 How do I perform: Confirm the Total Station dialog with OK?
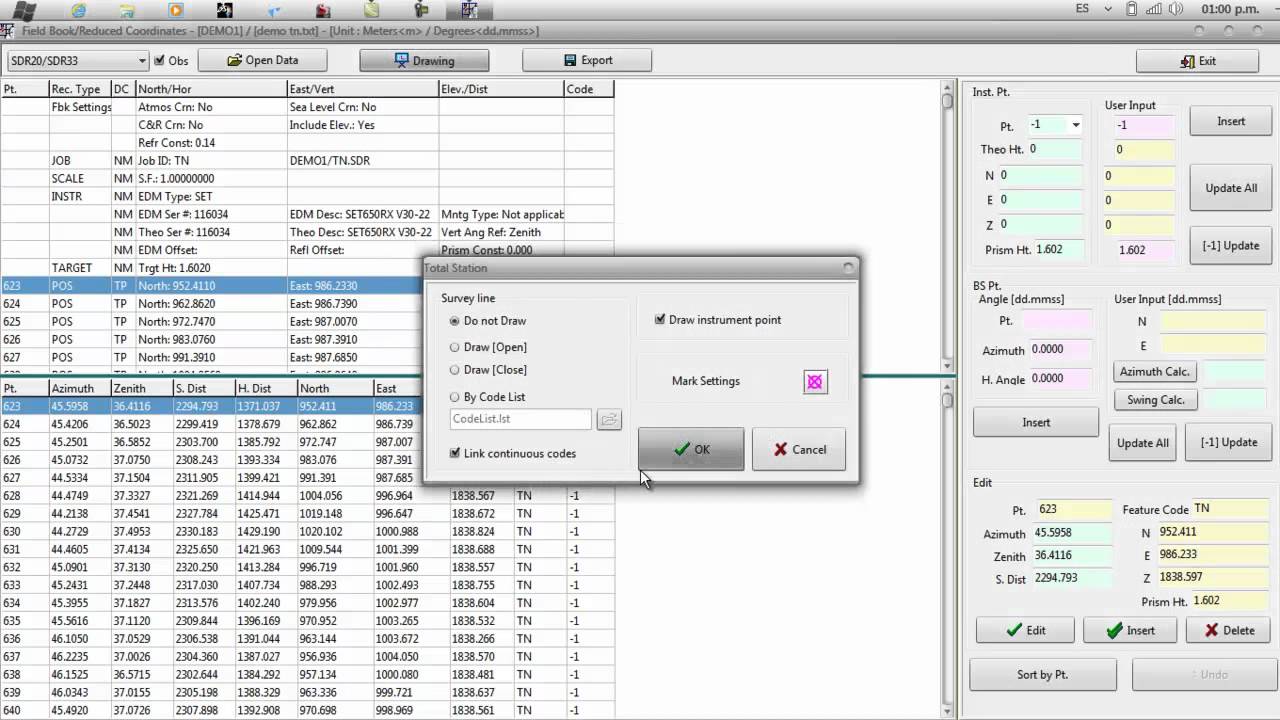point(690,450)
